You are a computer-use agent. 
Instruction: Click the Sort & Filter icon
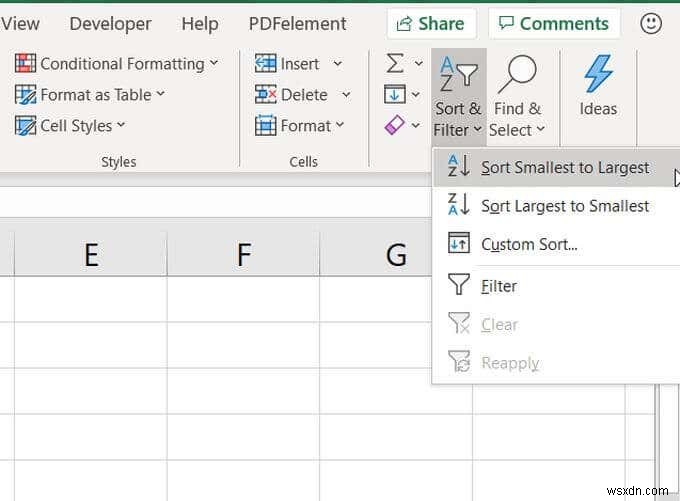click(459, 75)
